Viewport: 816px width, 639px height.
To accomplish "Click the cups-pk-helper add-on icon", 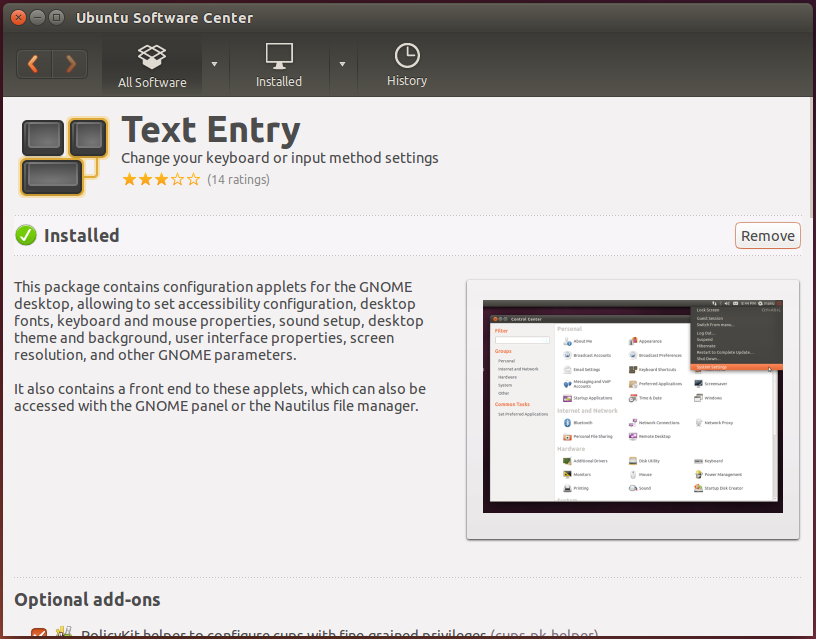I will (x=63, y=632).
